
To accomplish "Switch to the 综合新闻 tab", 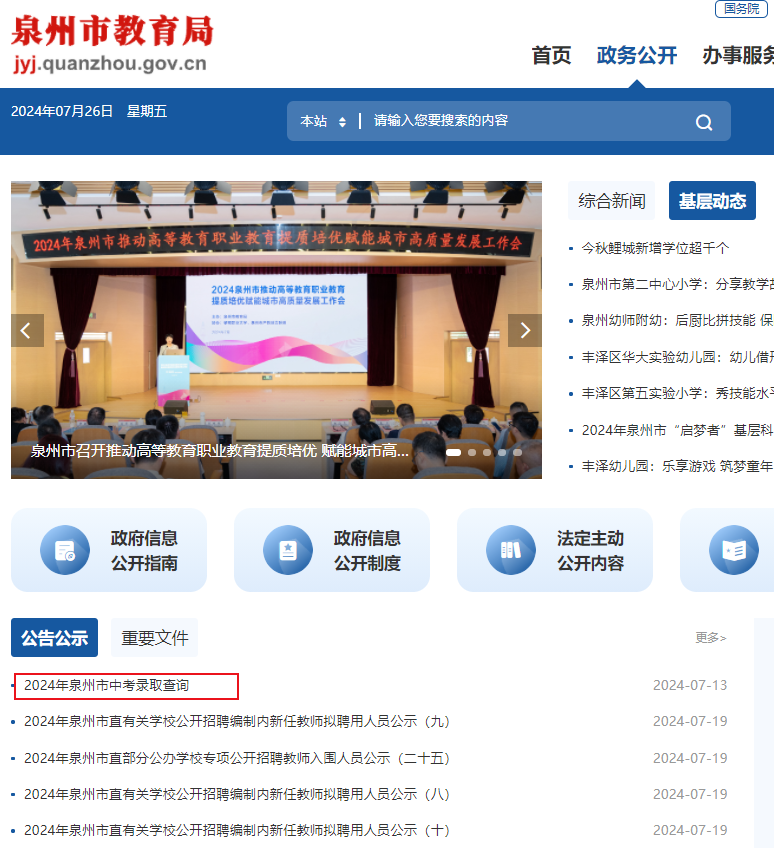I will [x=611, y=201].
